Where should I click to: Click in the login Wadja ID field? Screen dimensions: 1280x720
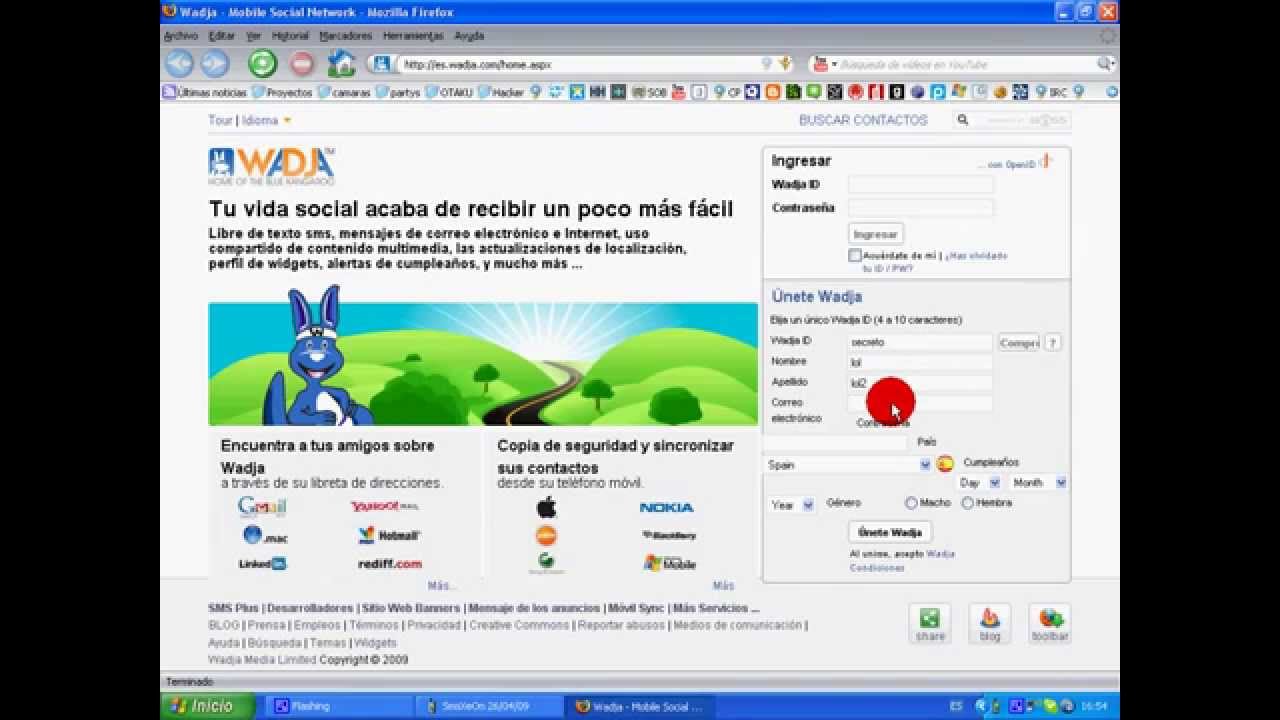(921, 185)
